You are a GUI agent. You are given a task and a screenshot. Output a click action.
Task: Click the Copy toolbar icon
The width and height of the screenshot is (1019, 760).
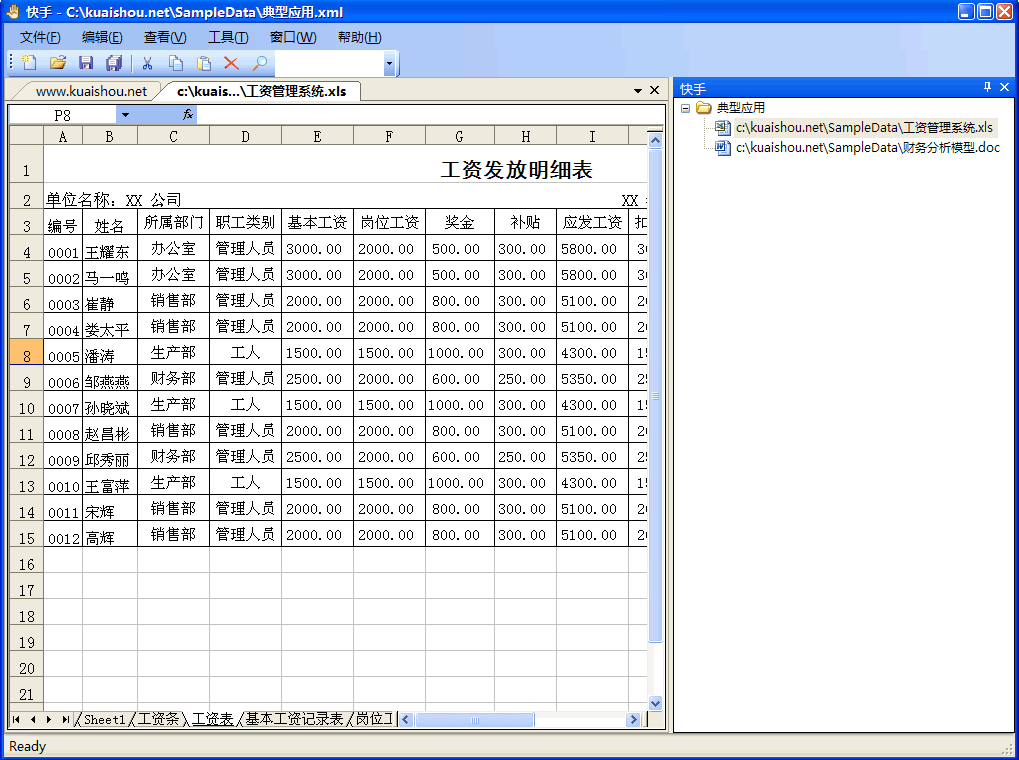coord(176,63)
